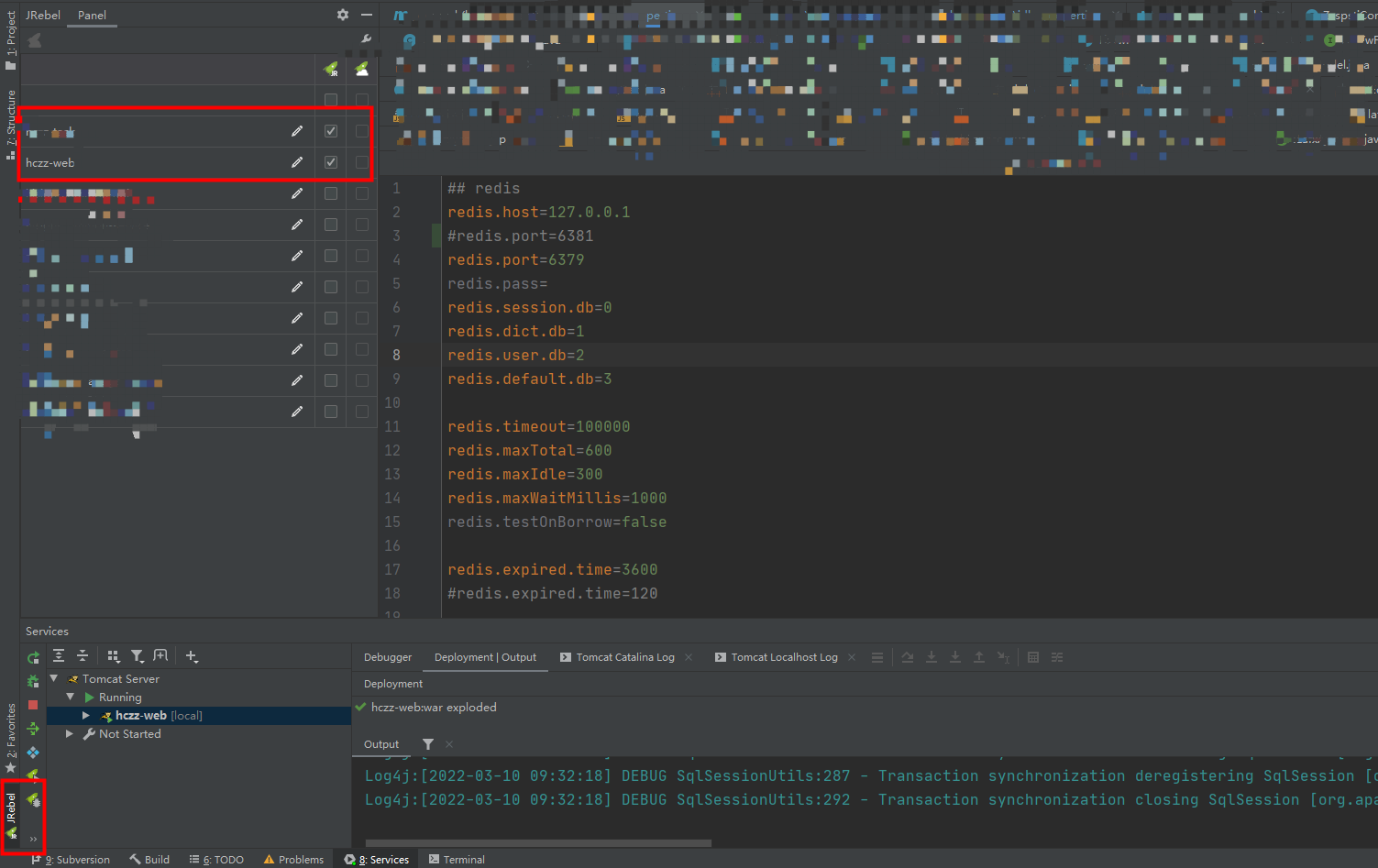Expand the hczz-web [local] node

[86, 715]
